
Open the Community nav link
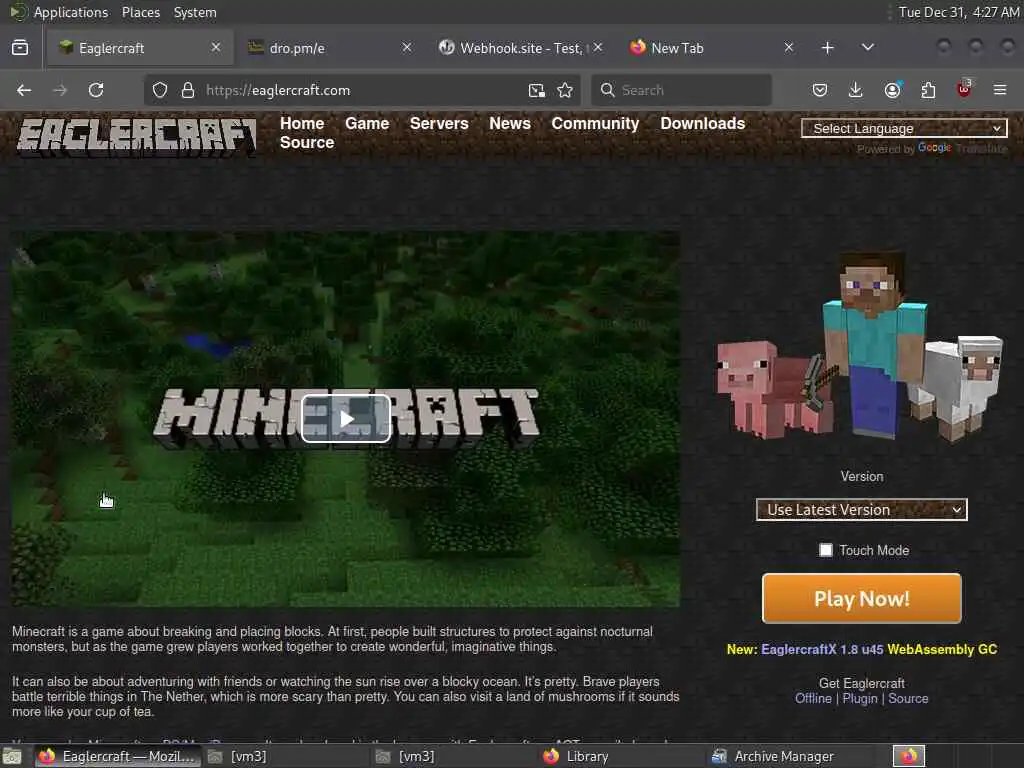pos(595,123)
